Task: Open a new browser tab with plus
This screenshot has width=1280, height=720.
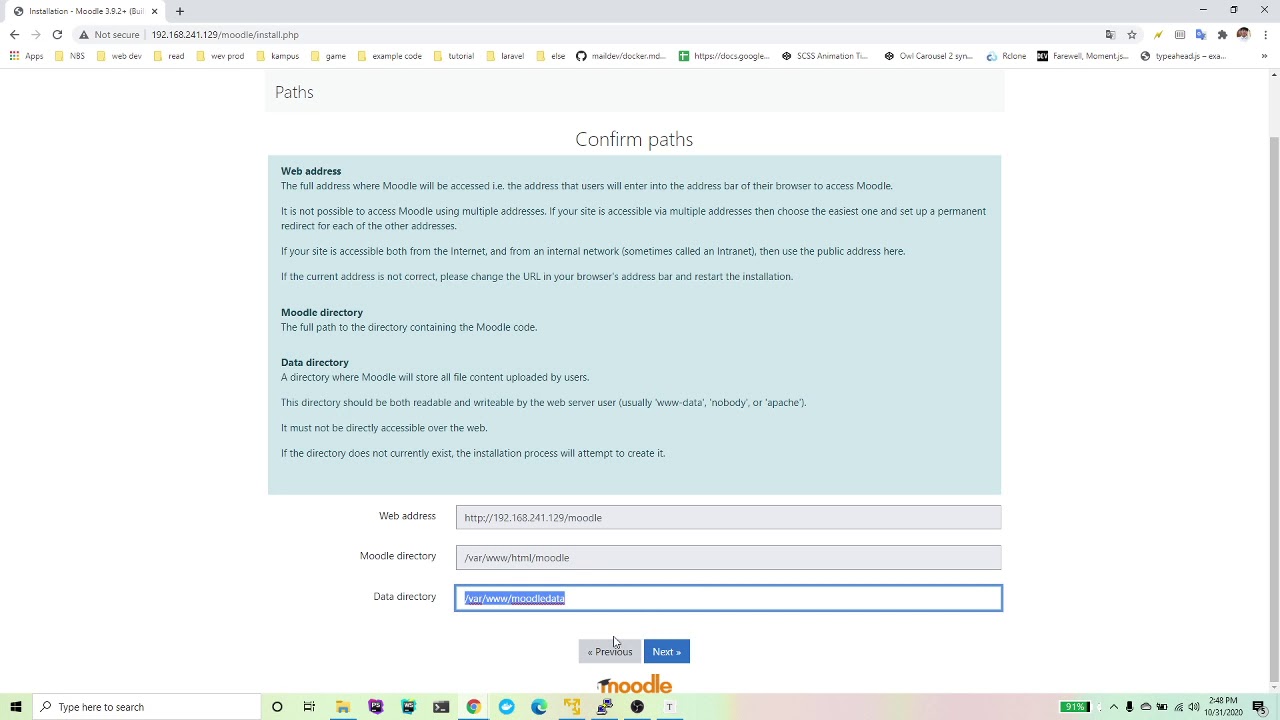Action: tap(180, 11)
